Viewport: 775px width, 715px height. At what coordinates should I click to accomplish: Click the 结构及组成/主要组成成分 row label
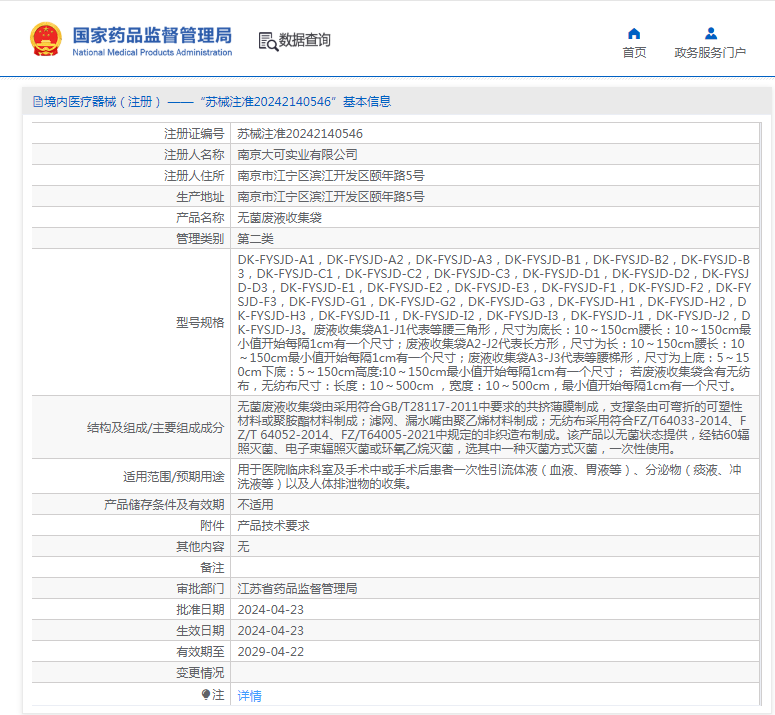tap(156, 427)
